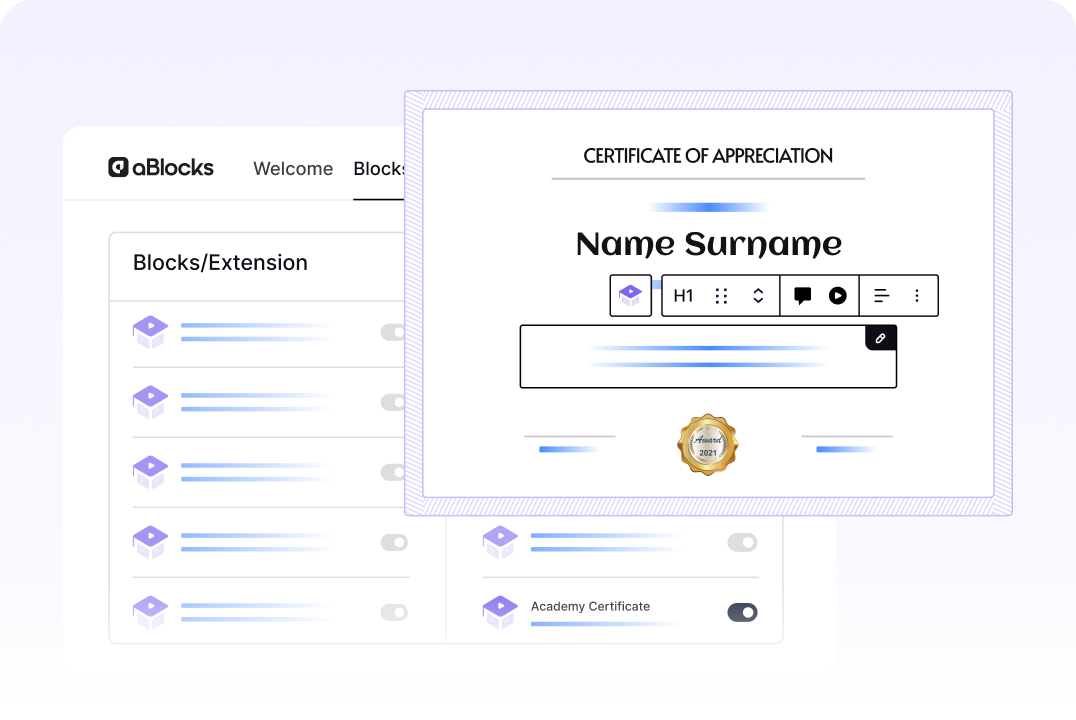Enable the toggle directly above Academy Certificate's toggle
Viewport: 1076px width, 720px height.
point(742,542)
